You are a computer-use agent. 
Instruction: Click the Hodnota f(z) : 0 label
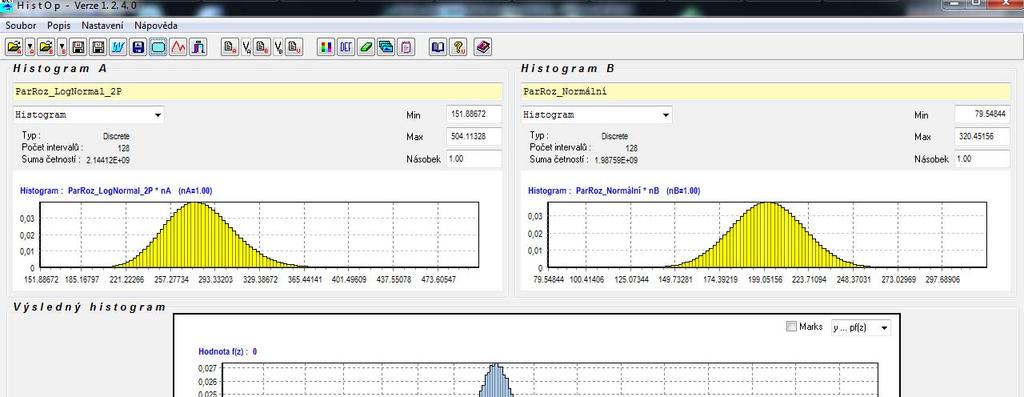click(227, 351)
